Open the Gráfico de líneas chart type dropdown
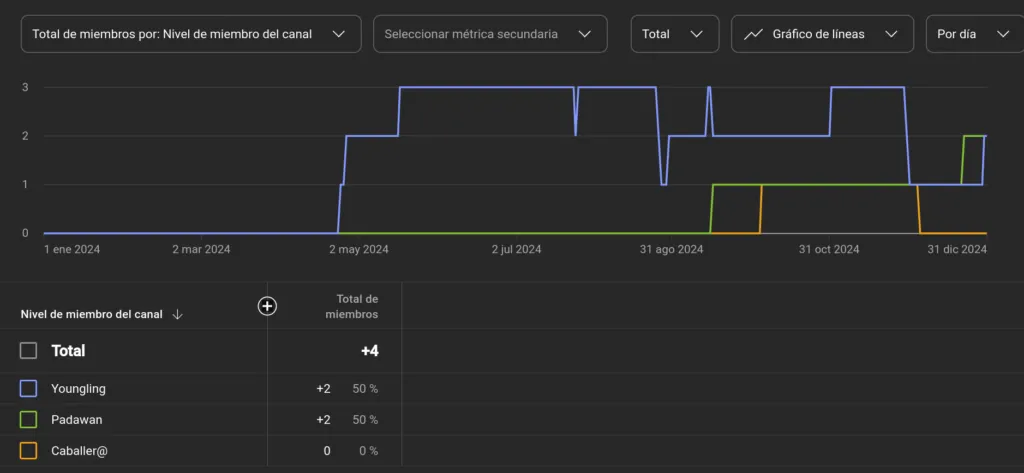 pyautogui.click(x=821, y=34)
